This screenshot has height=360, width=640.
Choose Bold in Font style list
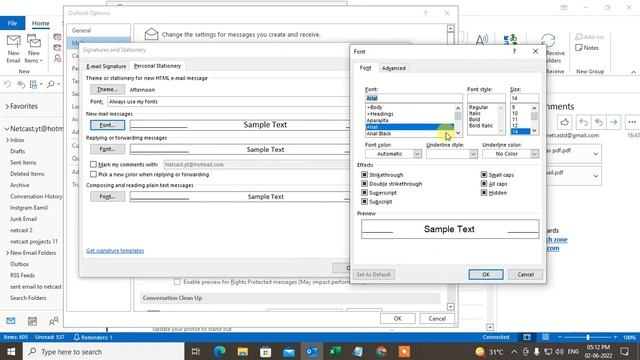[475, 120]
